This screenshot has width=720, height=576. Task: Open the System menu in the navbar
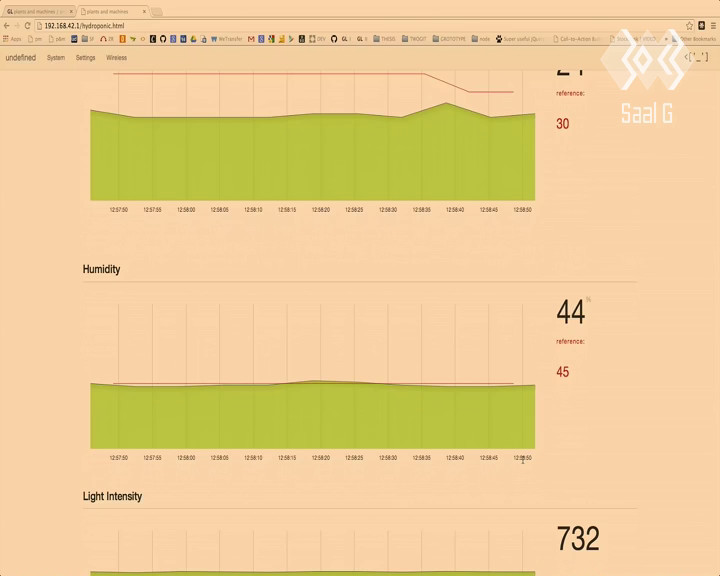click(x=56, y=57)
